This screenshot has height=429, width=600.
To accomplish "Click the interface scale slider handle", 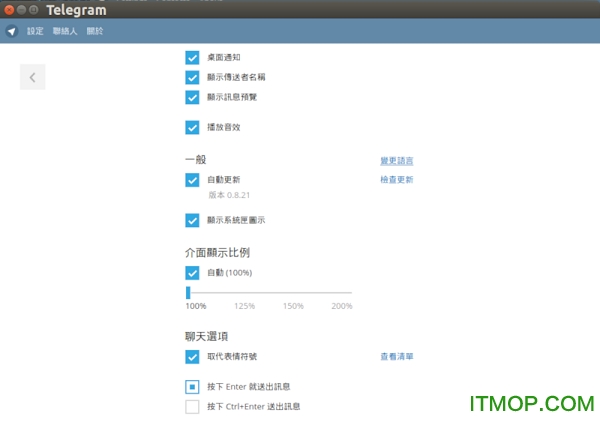I will [188, 292].
